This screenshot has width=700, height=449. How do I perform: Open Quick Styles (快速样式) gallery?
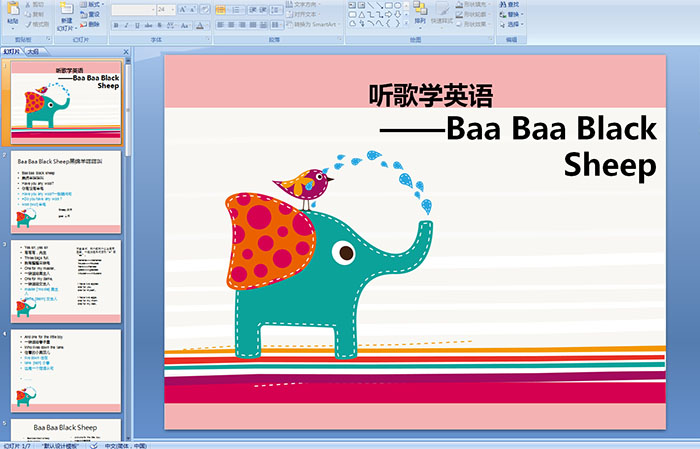tap(442, 15)
